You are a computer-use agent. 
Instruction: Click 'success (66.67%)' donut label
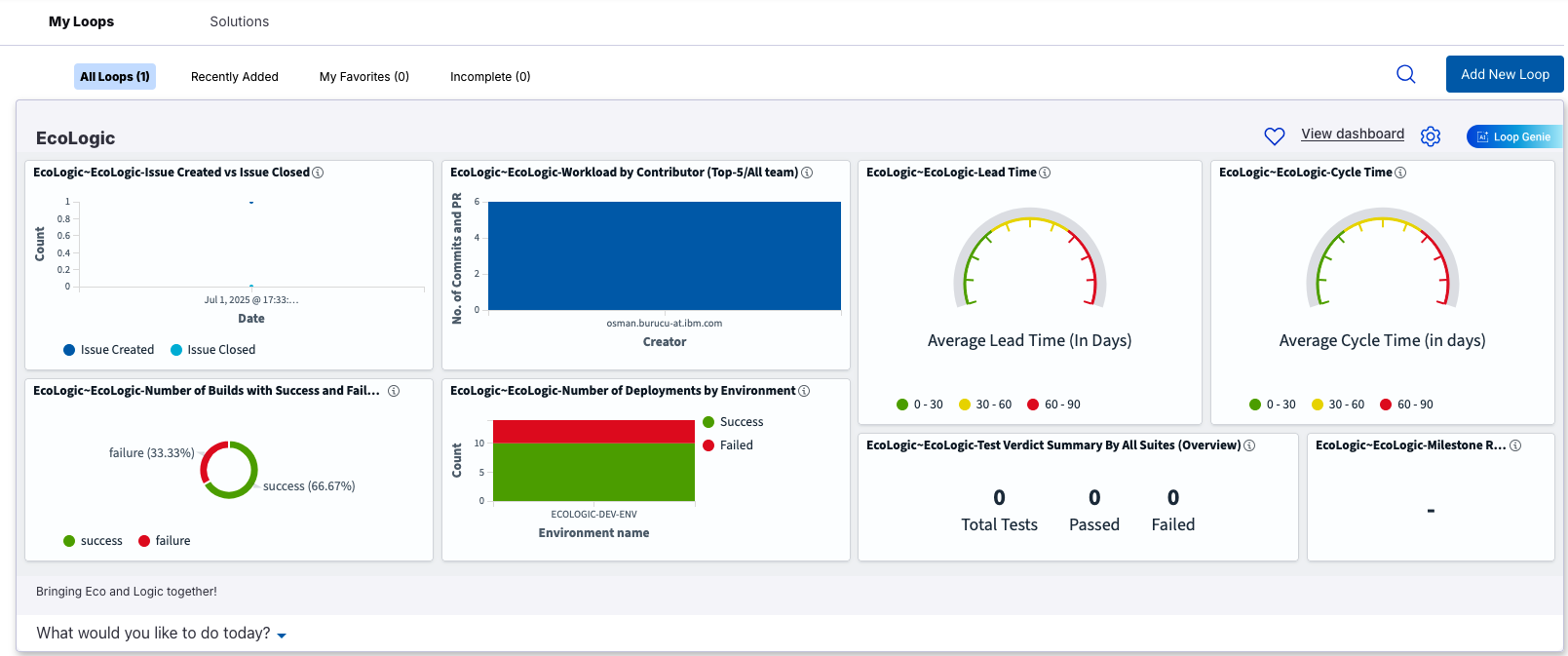point(309,486)
